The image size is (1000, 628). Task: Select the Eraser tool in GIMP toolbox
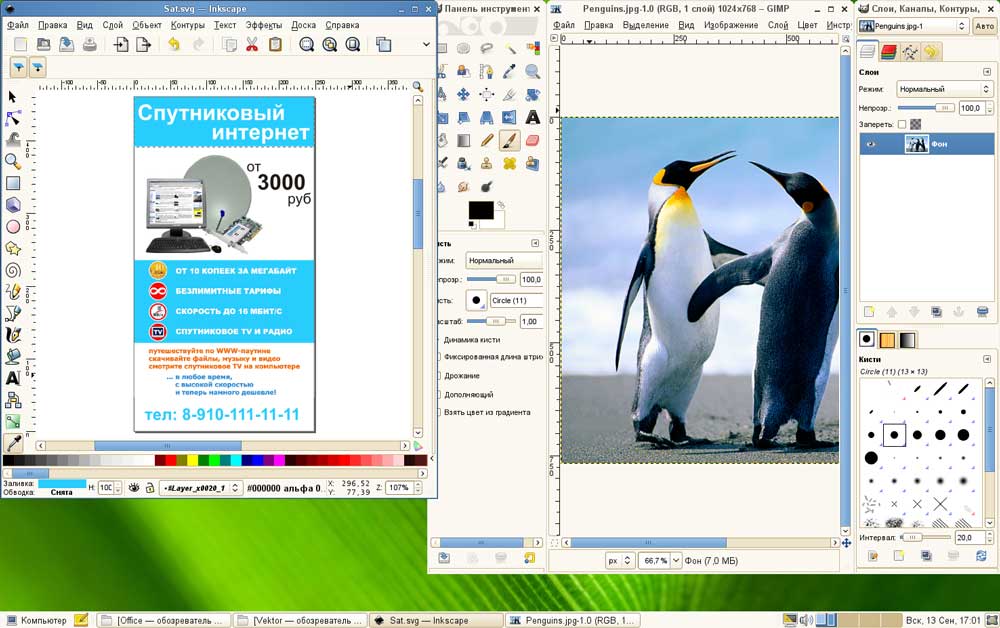click(x=532, y=140)
